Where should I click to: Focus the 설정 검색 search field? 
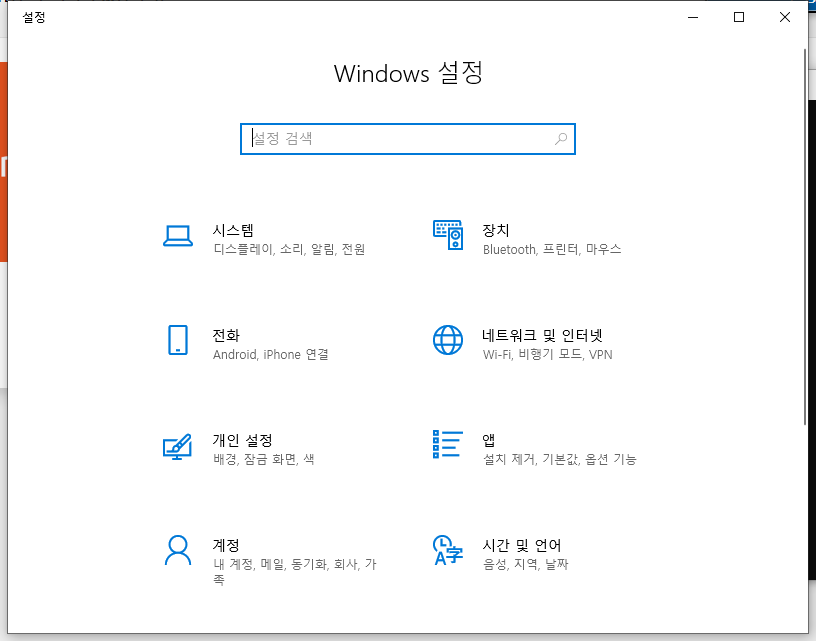[408, 139]
